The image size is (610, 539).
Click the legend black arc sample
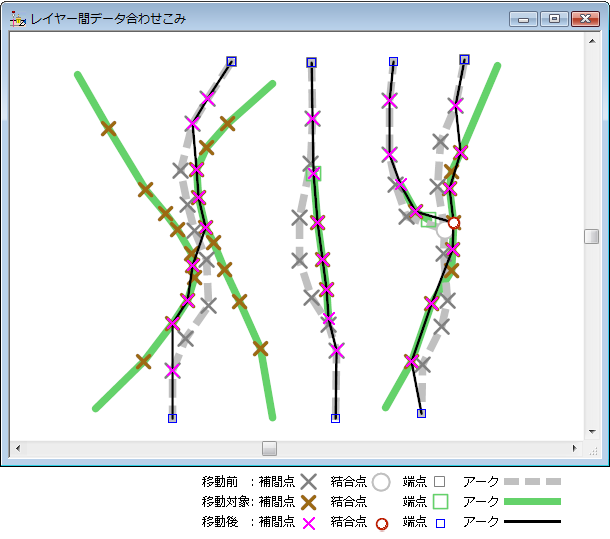coord(532,521)
